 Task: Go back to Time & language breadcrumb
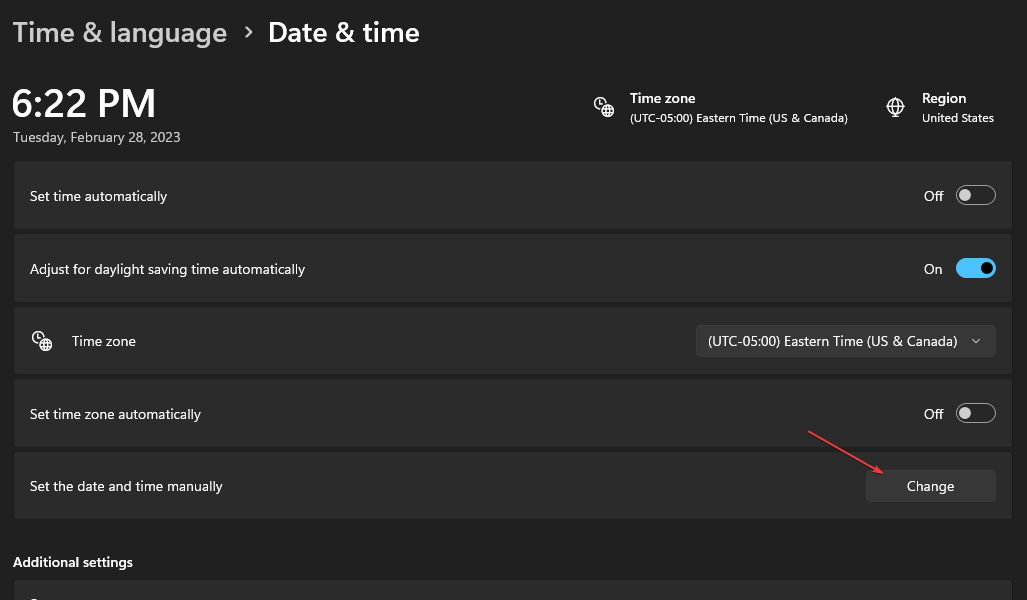pyautogui.click(x=120, y=33)
